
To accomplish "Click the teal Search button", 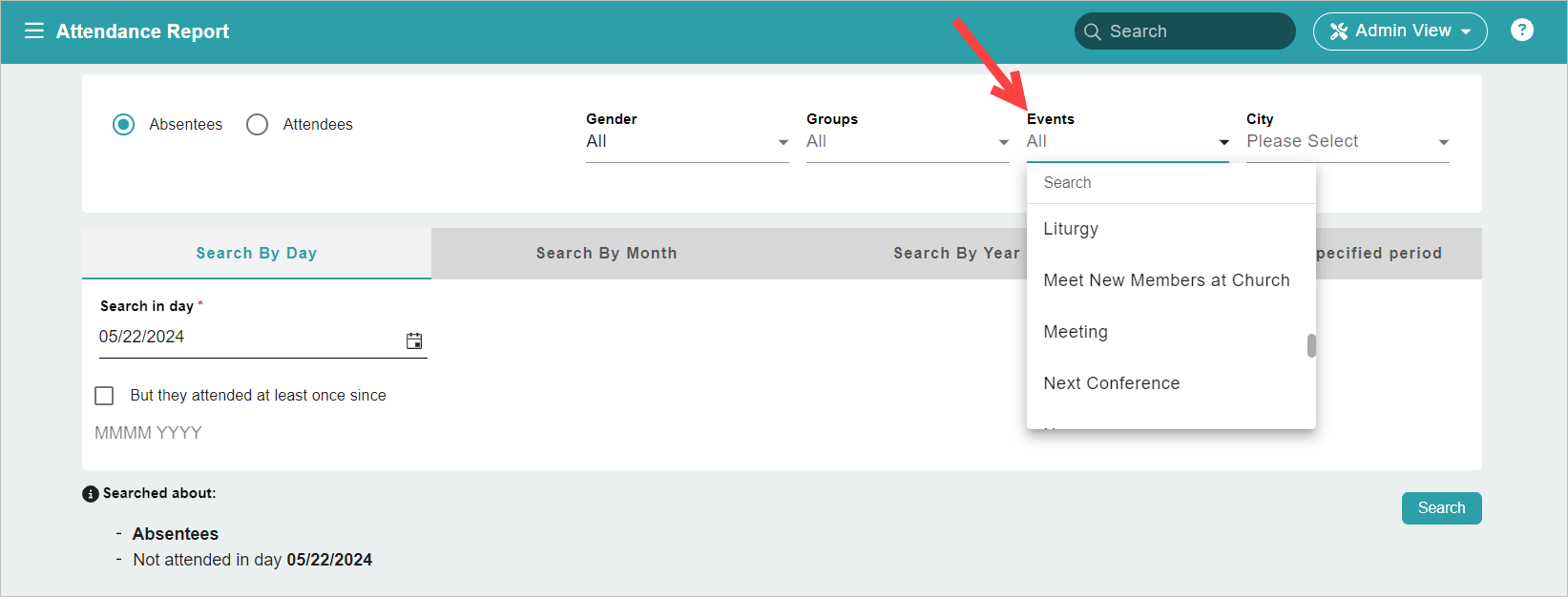I will [x=1441, y=508].
